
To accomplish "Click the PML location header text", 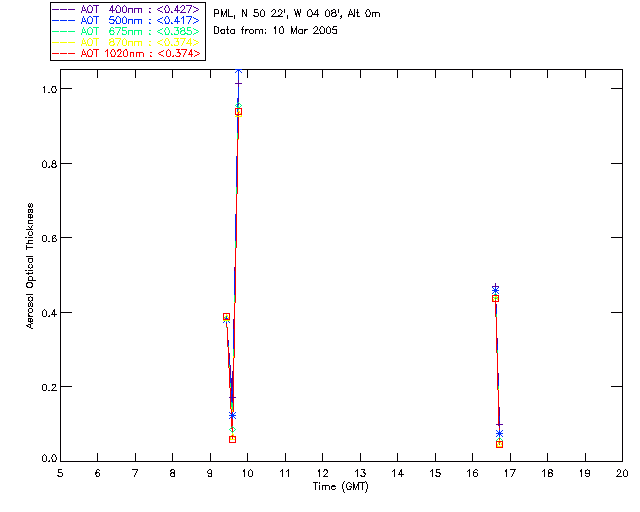I will point(297,14).
